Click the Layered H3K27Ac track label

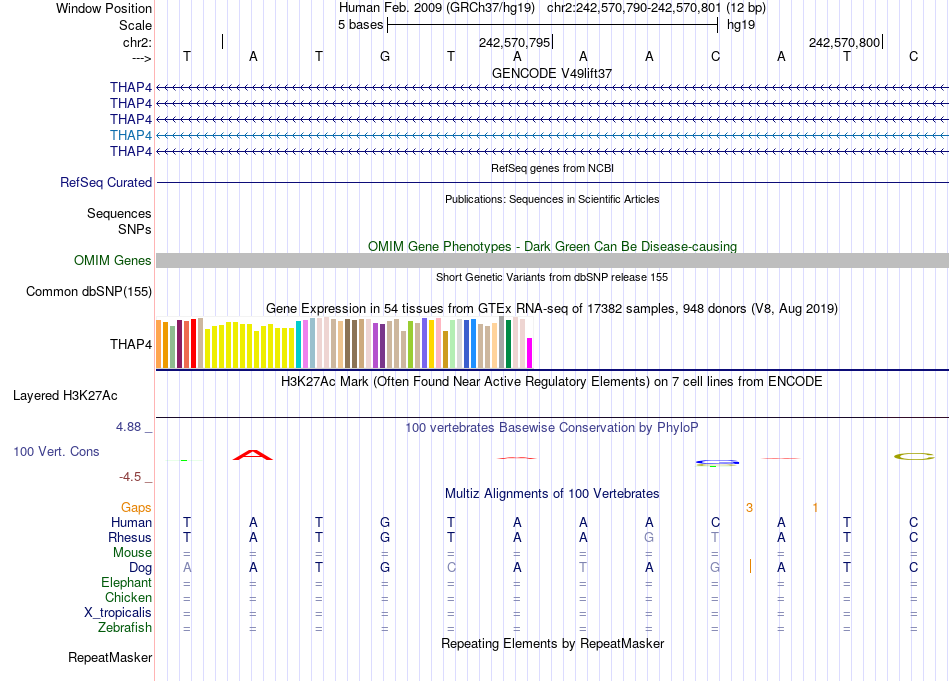(65, 396)
